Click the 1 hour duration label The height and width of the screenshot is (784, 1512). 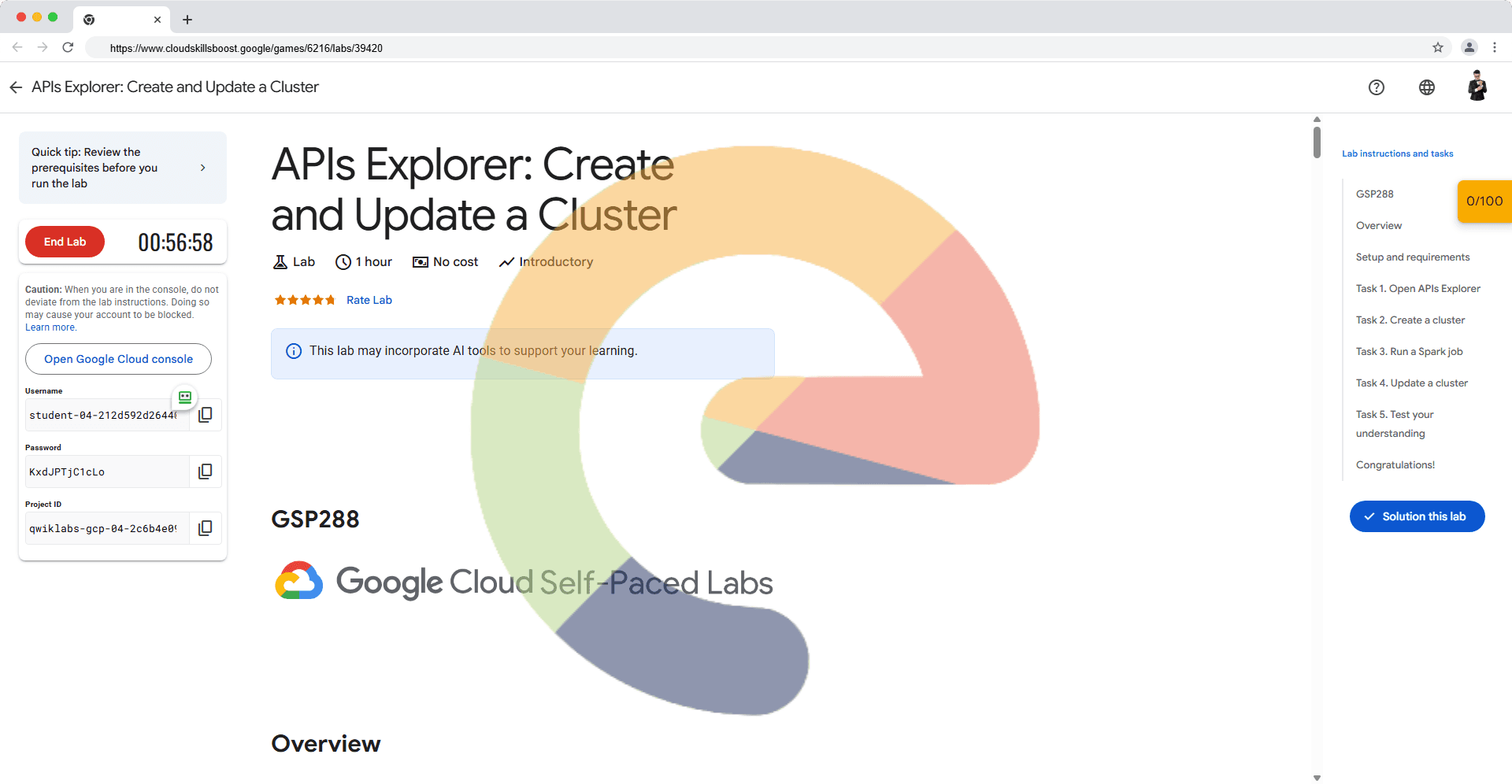click(x=364, y=262)
